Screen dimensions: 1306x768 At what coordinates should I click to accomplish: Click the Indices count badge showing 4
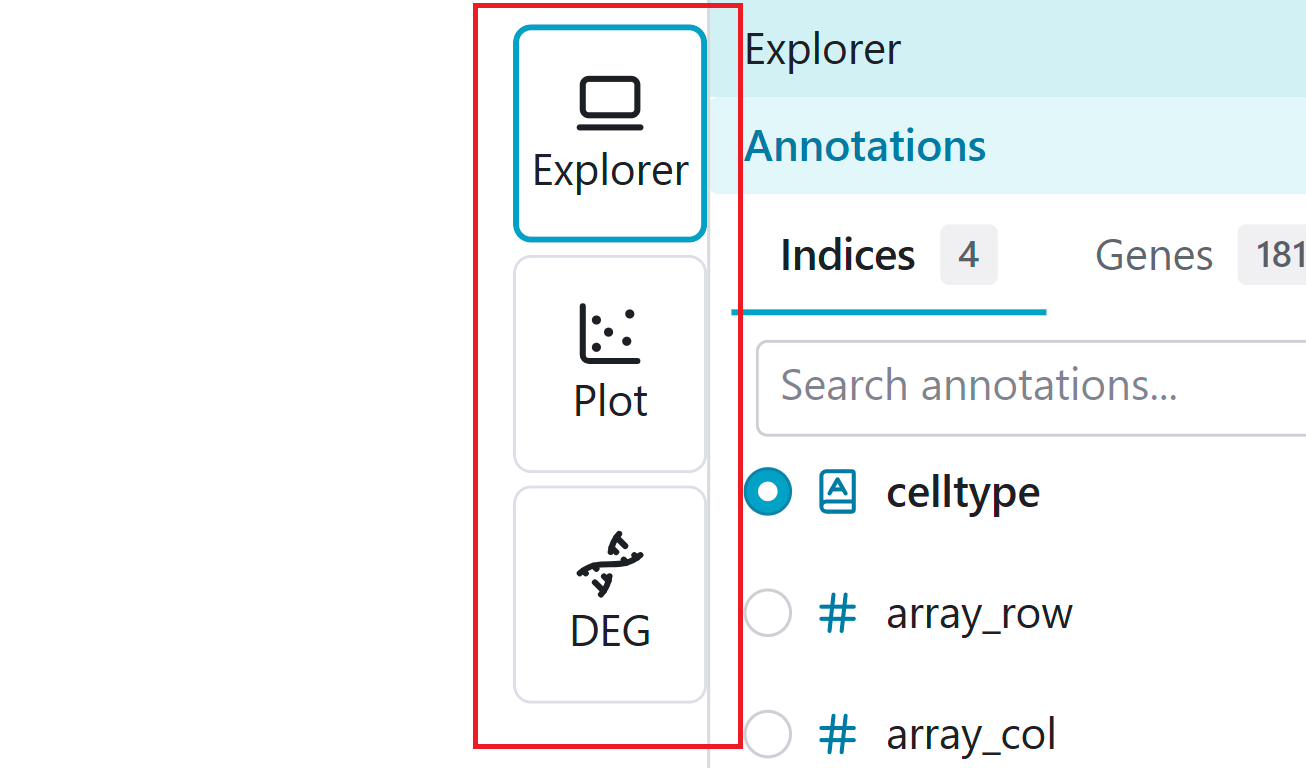(968, 255)
